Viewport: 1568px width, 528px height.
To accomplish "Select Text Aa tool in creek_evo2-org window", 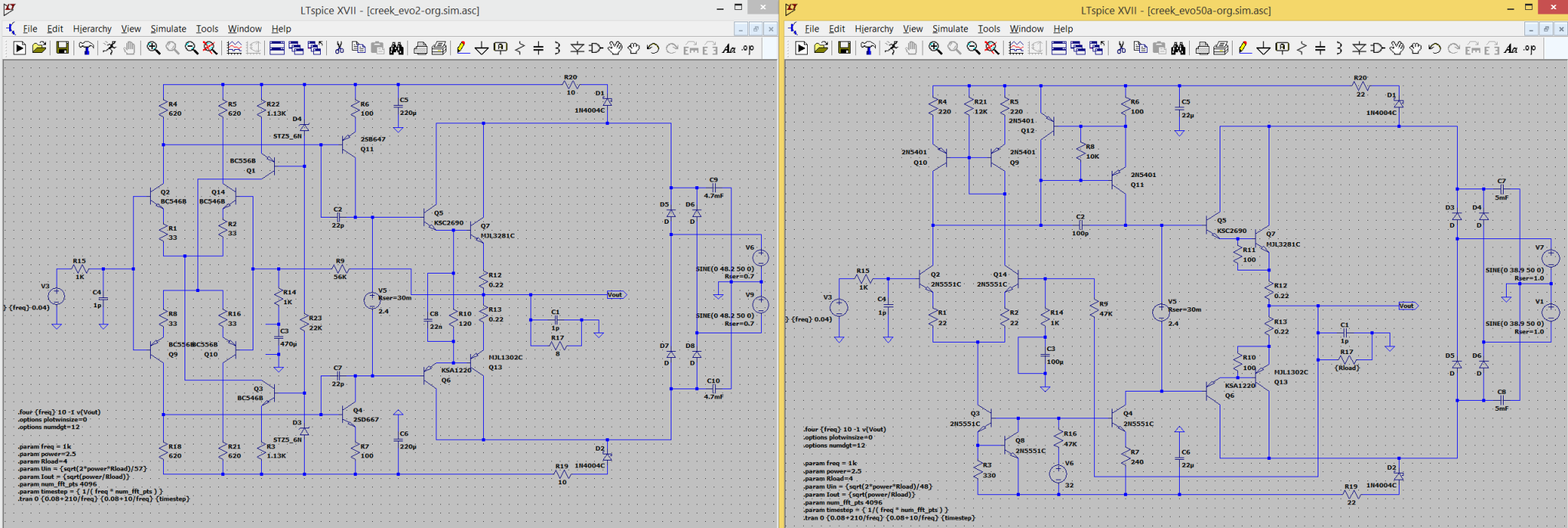I will (x=729, y=48).
